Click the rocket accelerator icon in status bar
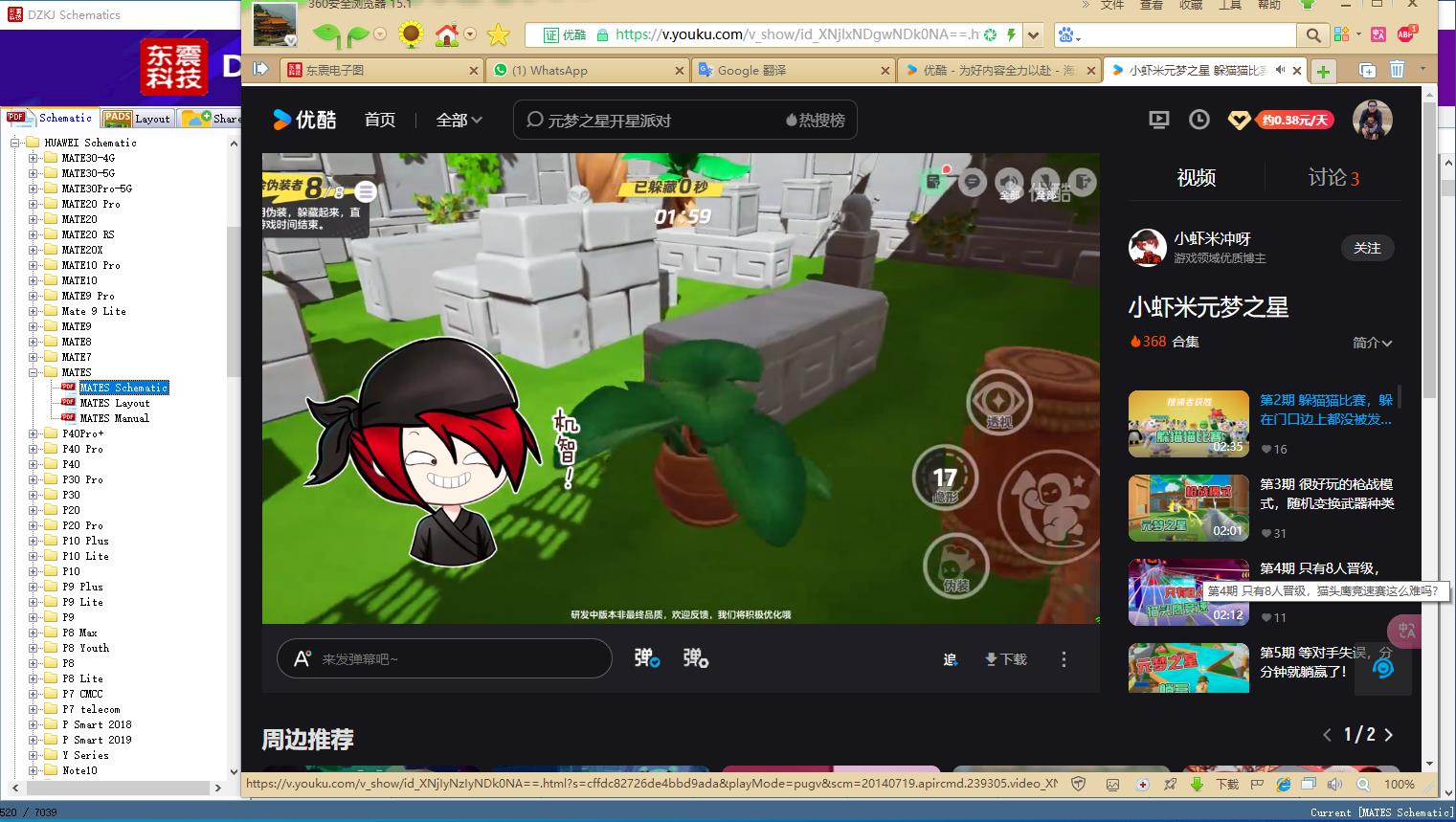Image resolution: width=1456 pixels, height=822 pixels. click(1170, 784)
